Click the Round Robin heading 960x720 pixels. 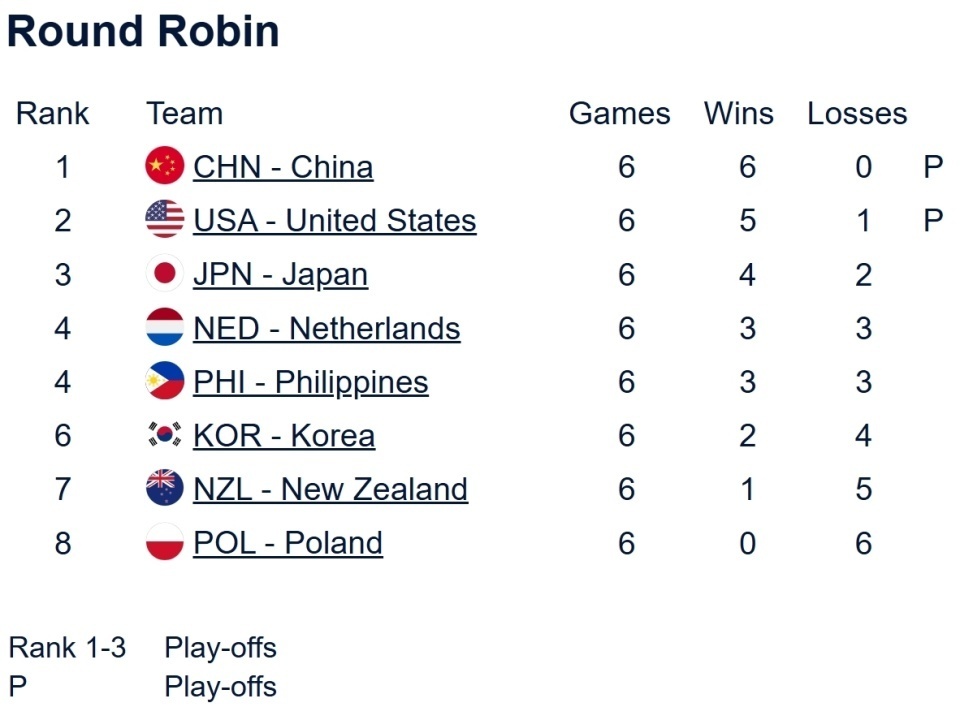[x=143, y=31]
